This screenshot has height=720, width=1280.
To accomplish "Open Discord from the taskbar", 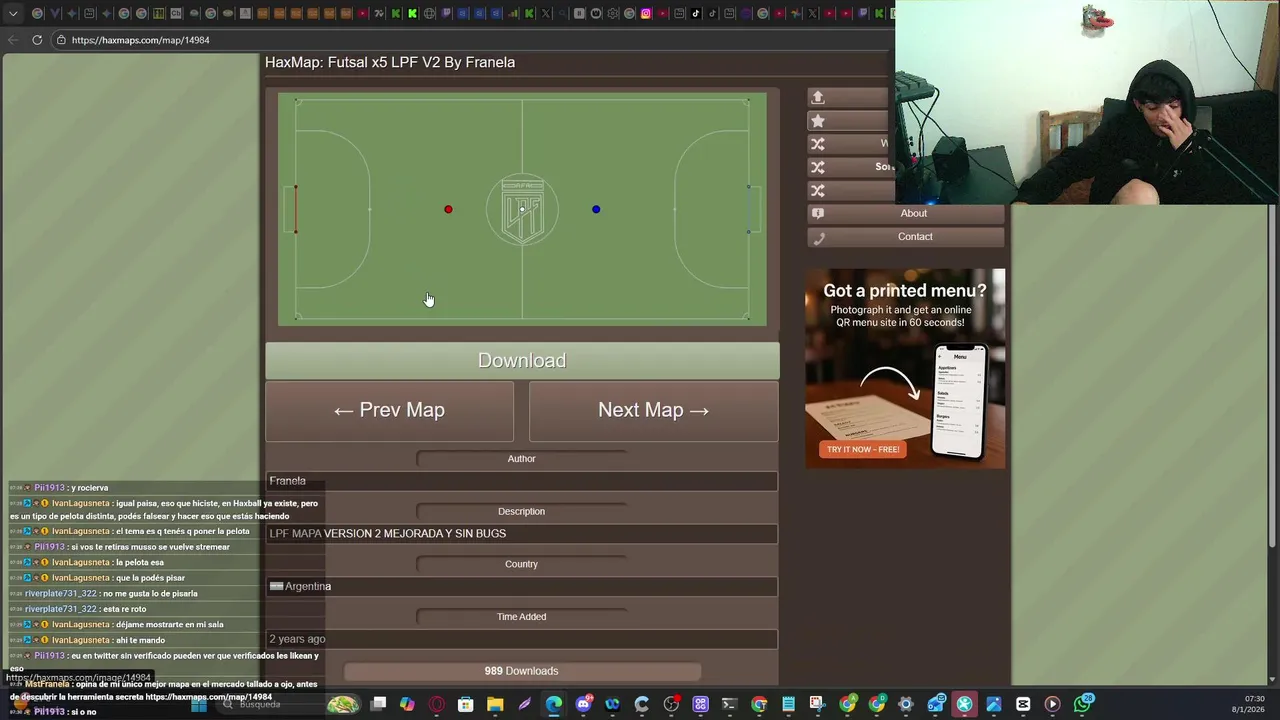I will click(583, 705).
